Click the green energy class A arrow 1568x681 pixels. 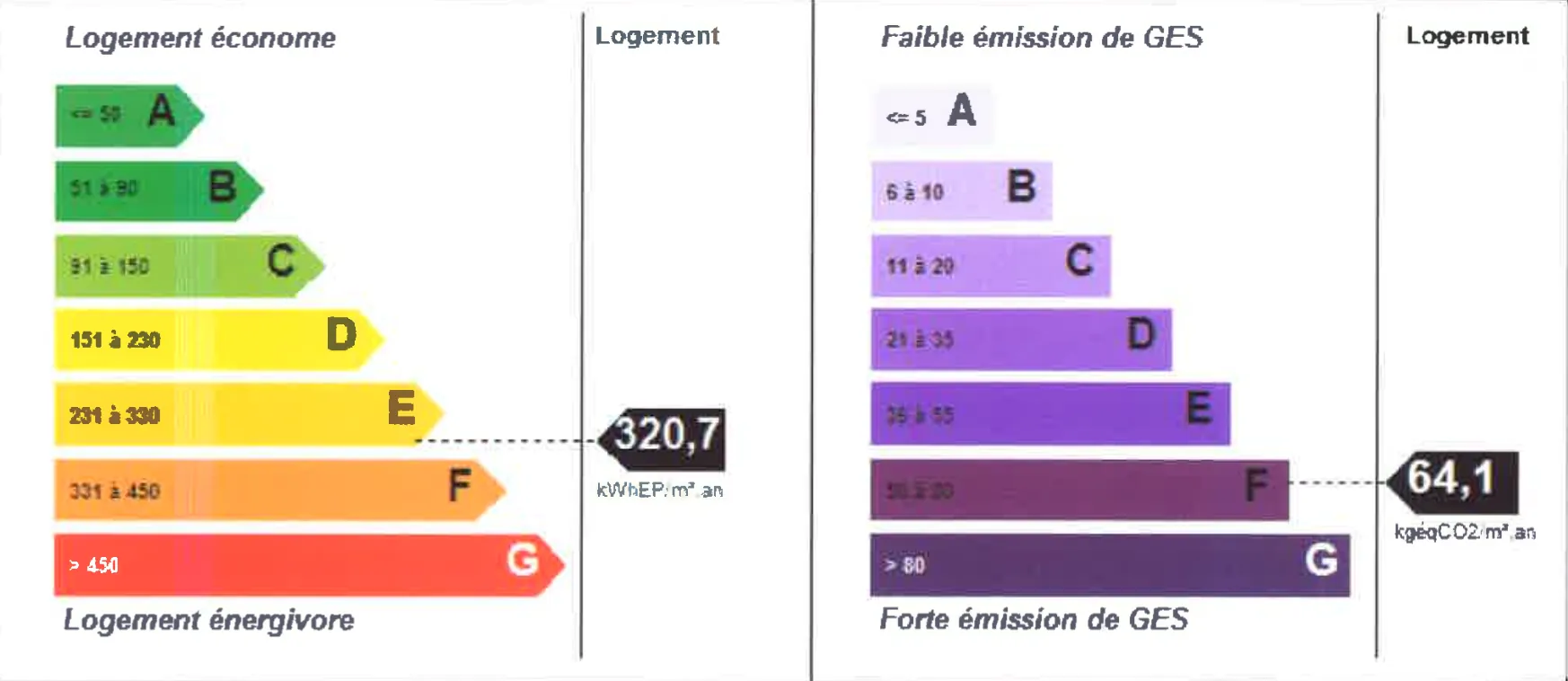click(128, 115)
